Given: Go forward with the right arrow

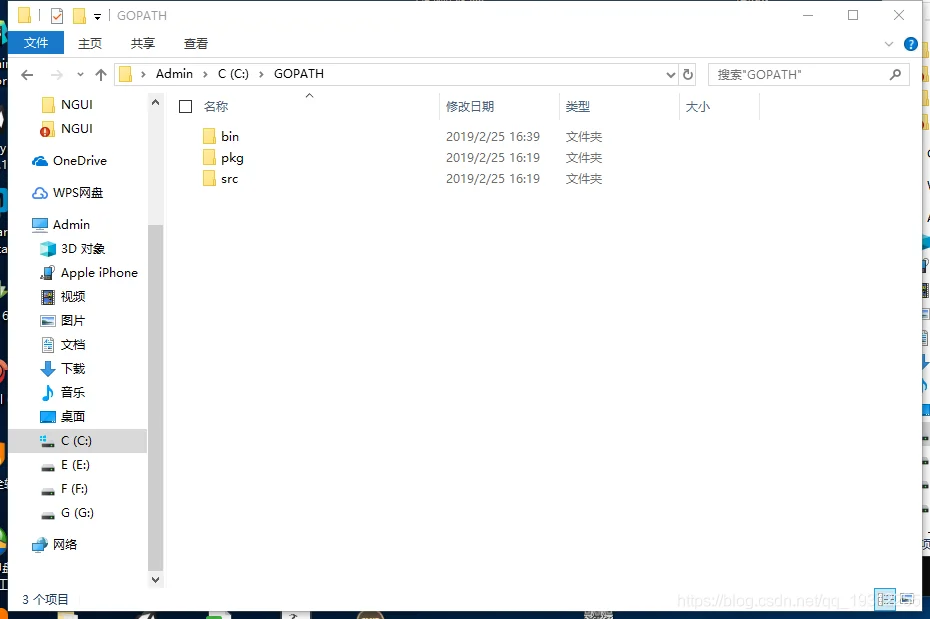Looking at the screenshot, I should pos(57,75).
